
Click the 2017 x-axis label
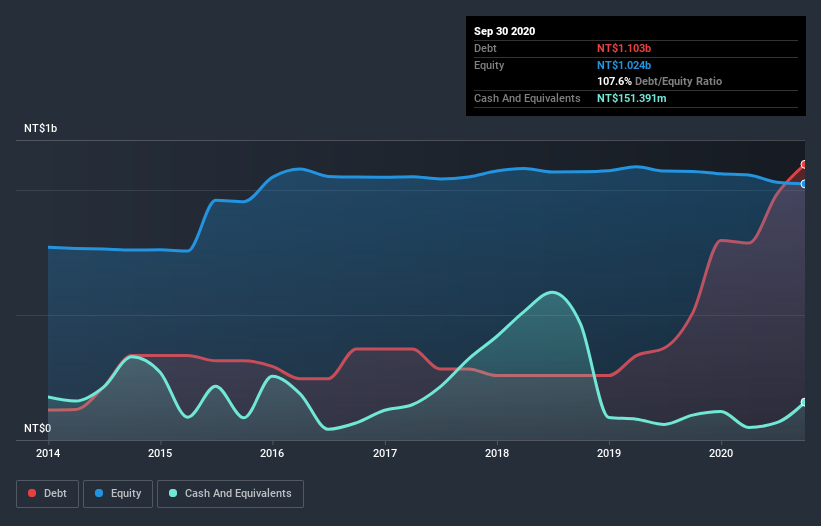[385, 453]
